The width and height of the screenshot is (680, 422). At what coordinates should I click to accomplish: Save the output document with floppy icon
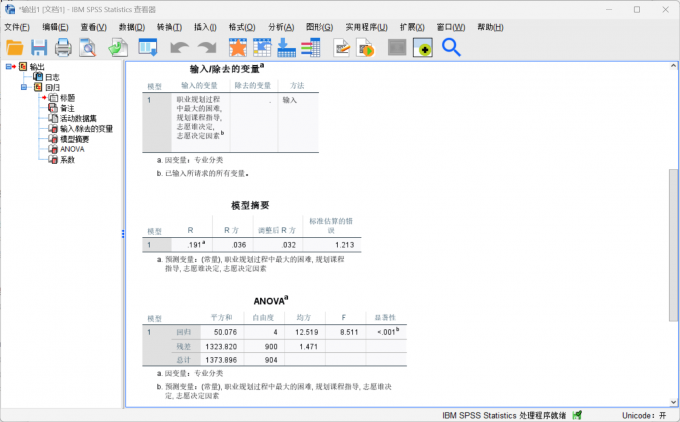39,48
